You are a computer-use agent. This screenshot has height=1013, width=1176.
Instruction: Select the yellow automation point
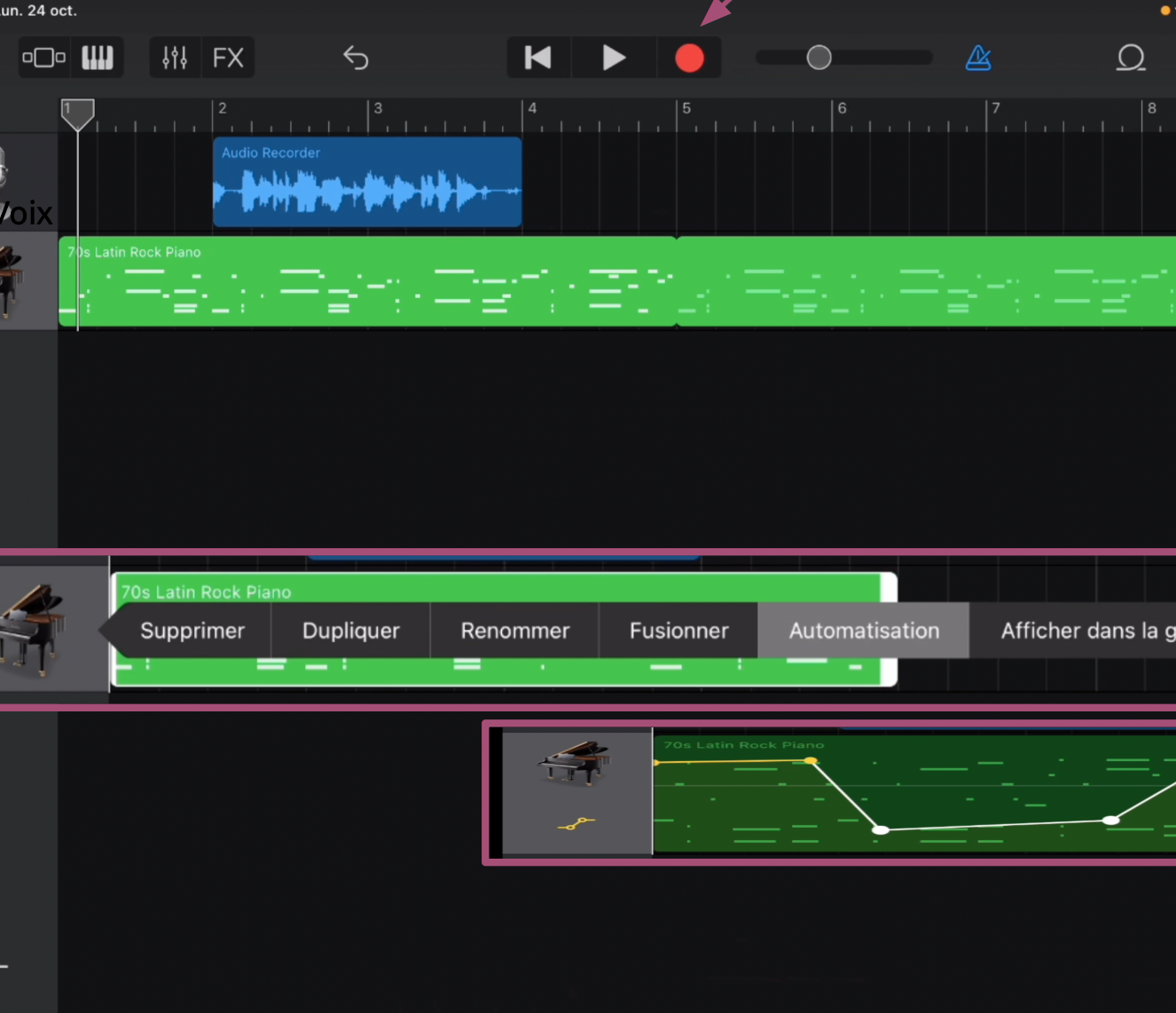coord(811,761)
